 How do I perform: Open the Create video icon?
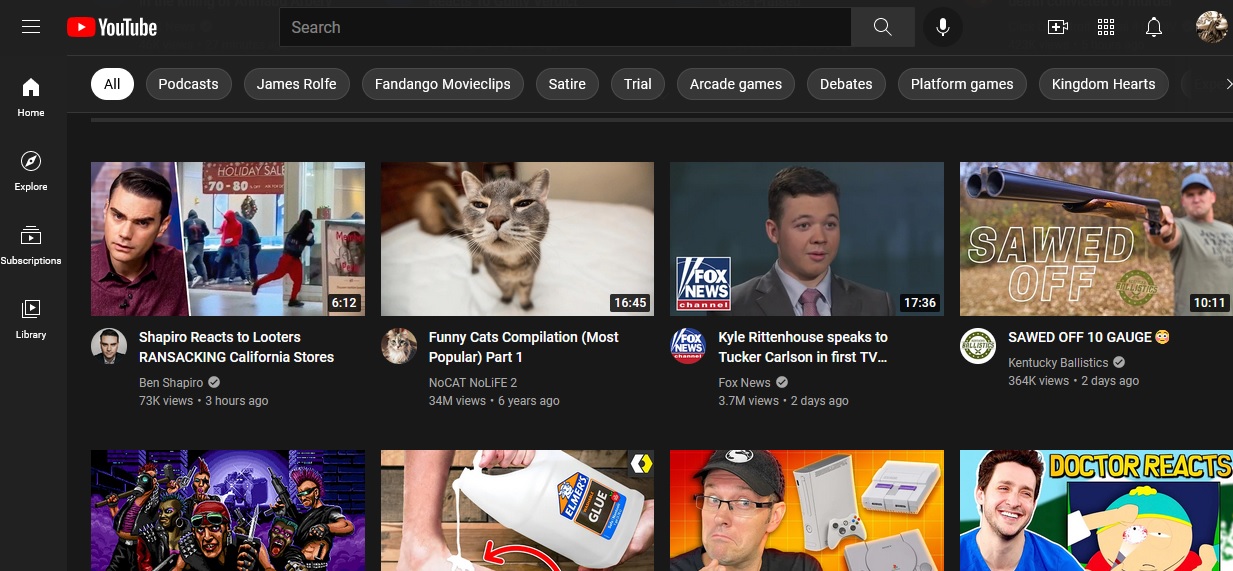(1058, 27)
